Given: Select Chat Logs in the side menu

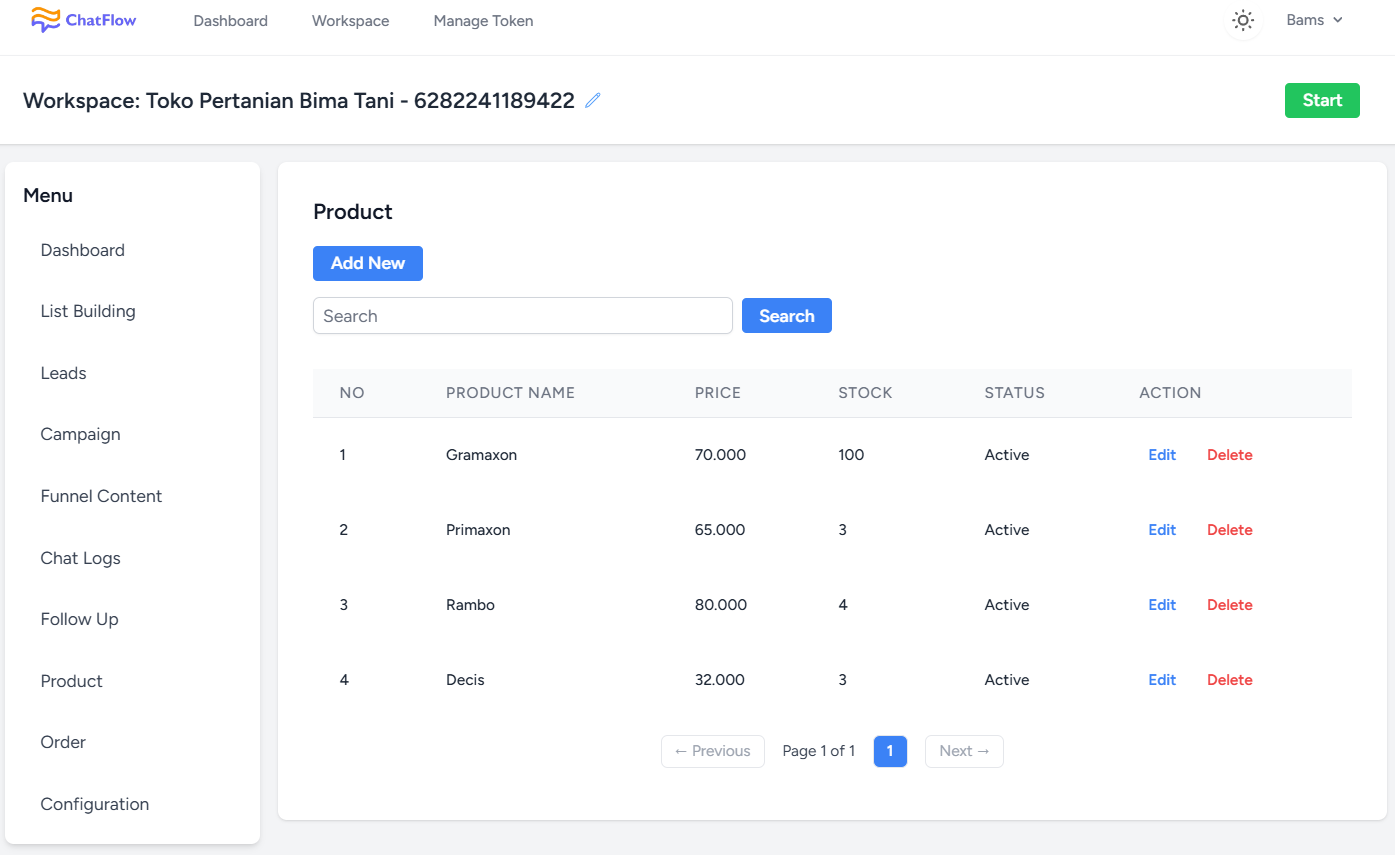Looking at the screenshot, I should coord(81,558).
